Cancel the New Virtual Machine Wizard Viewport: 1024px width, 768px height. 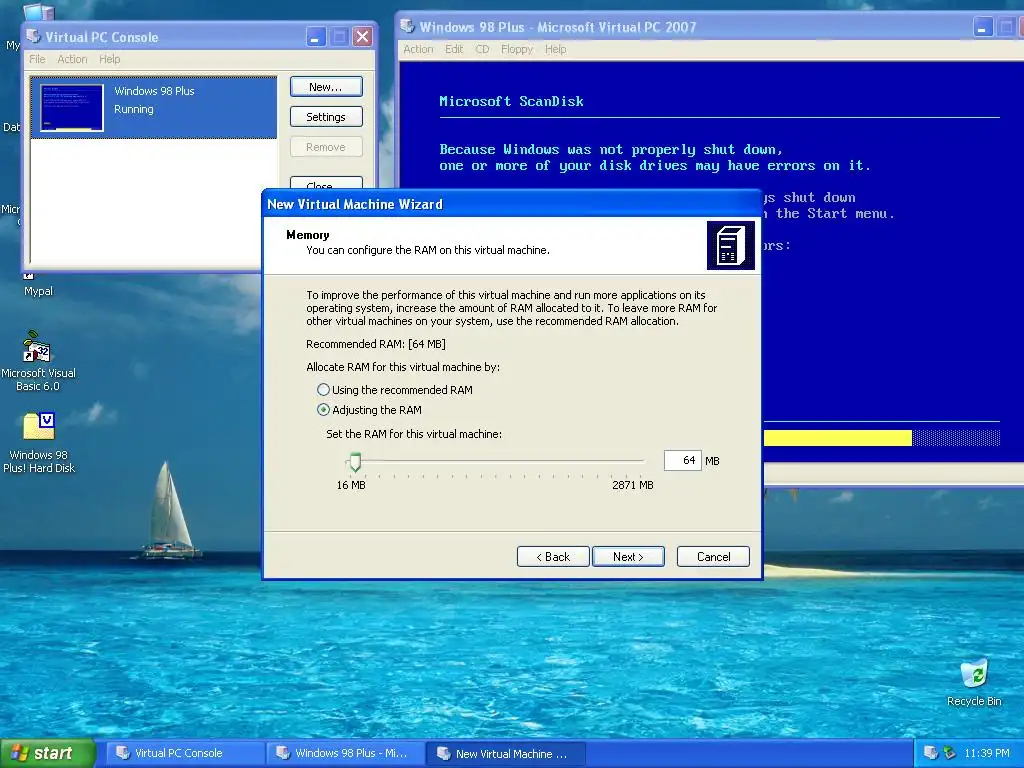pos(713,556)
